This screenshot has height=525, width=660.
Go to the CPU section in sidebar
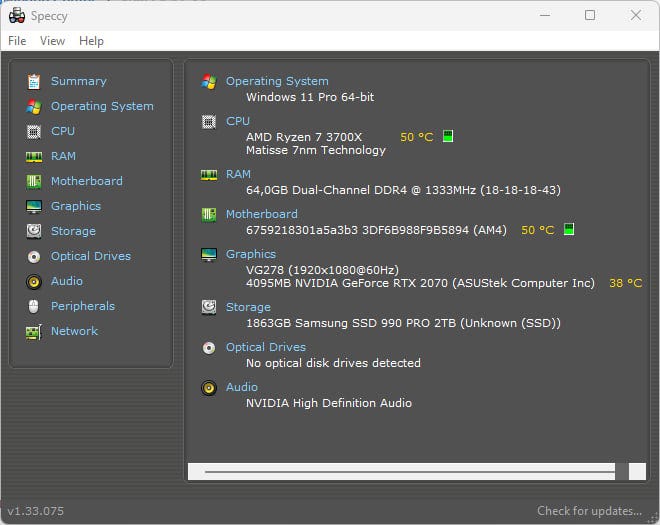[63, 131]
